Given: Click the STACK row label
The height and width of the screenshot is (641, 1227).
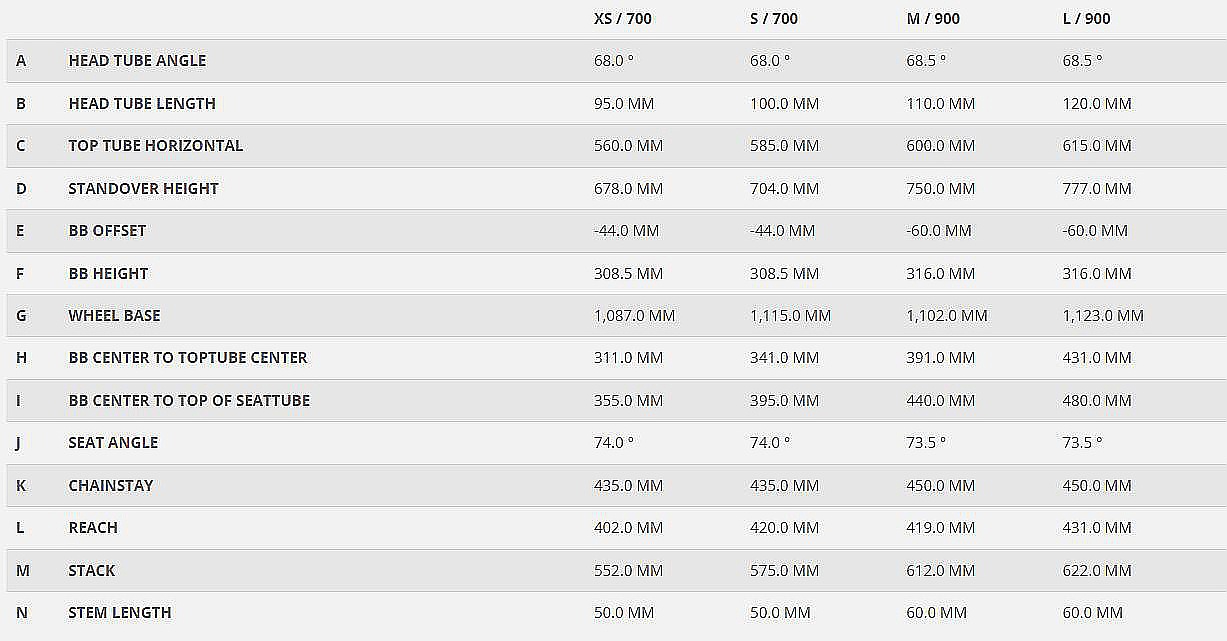Looking at the screenshot, I should pos(92,571).
